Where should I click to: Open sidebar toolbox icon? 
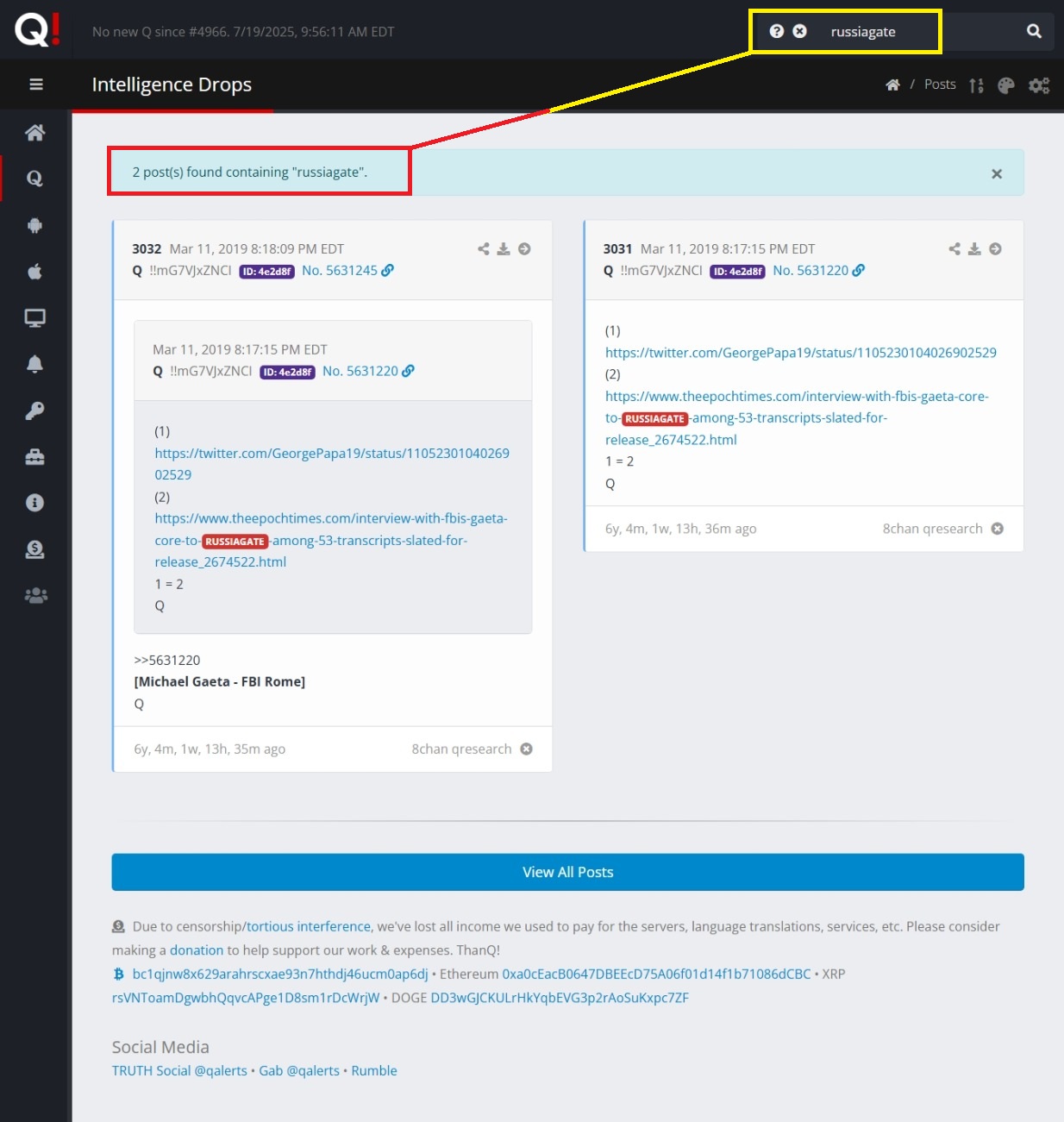tap(35, 457)
